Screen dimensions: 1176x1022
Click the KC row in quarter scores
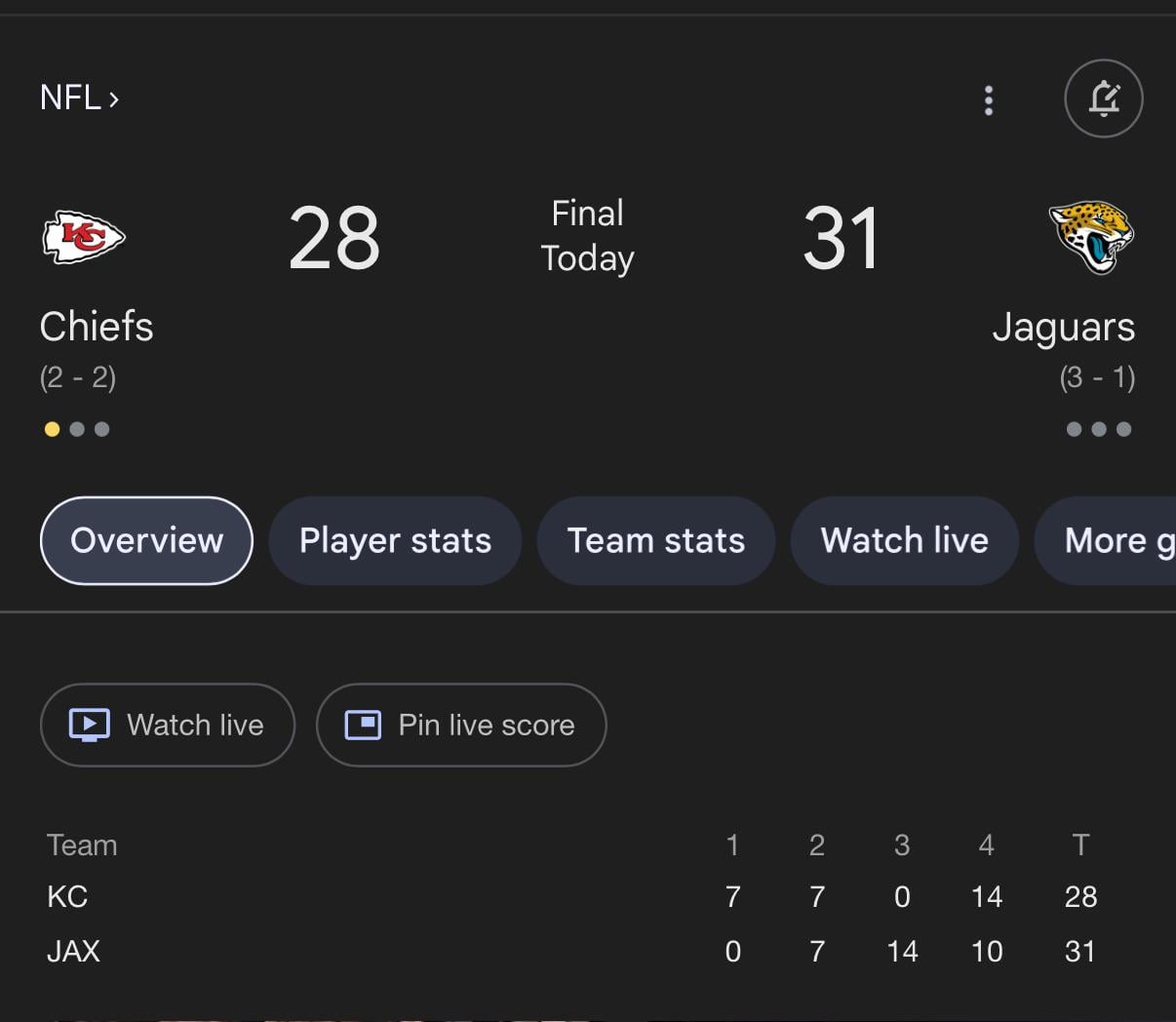pos(67,896)
